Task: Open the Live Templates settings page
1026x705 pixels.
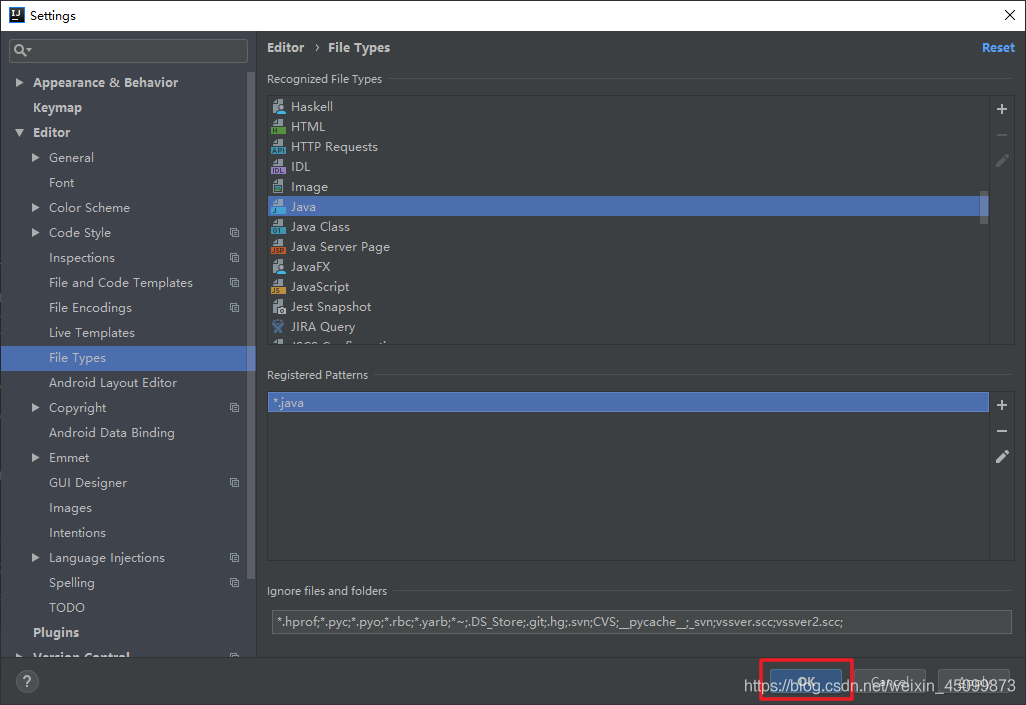Action: pos(91,333)
